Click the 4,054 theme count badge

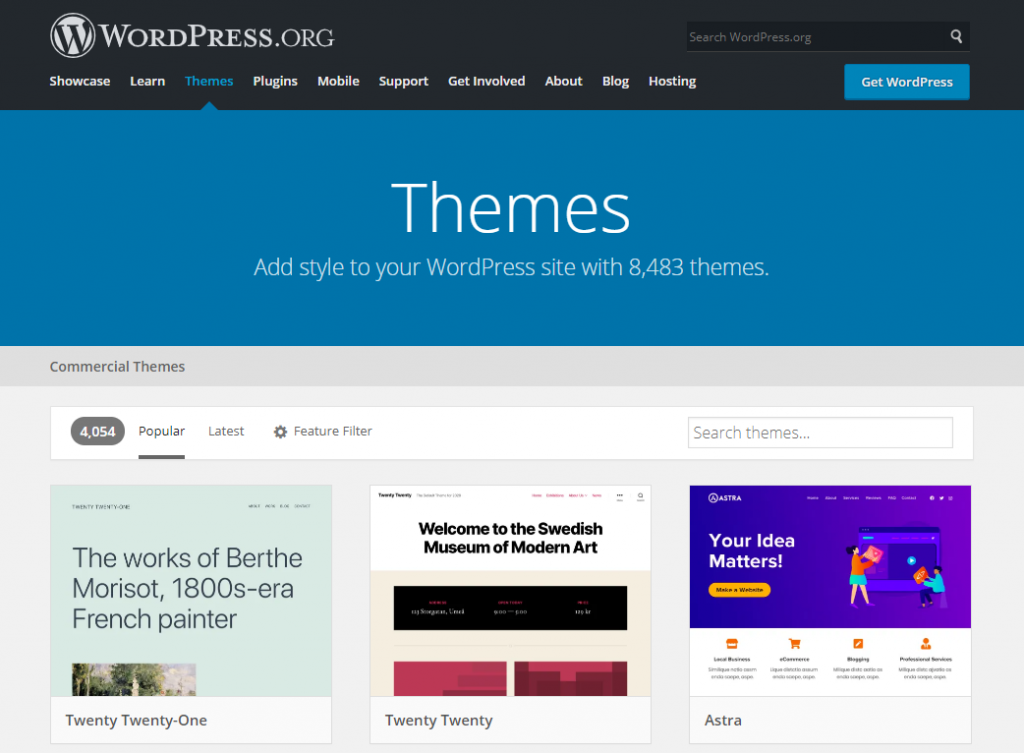(96, 431)
